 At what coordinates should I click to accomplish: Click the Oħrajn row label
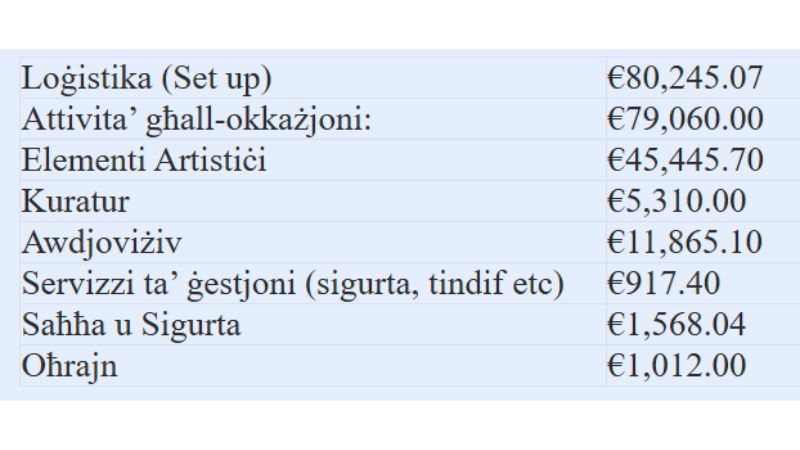tap(69, 366)
